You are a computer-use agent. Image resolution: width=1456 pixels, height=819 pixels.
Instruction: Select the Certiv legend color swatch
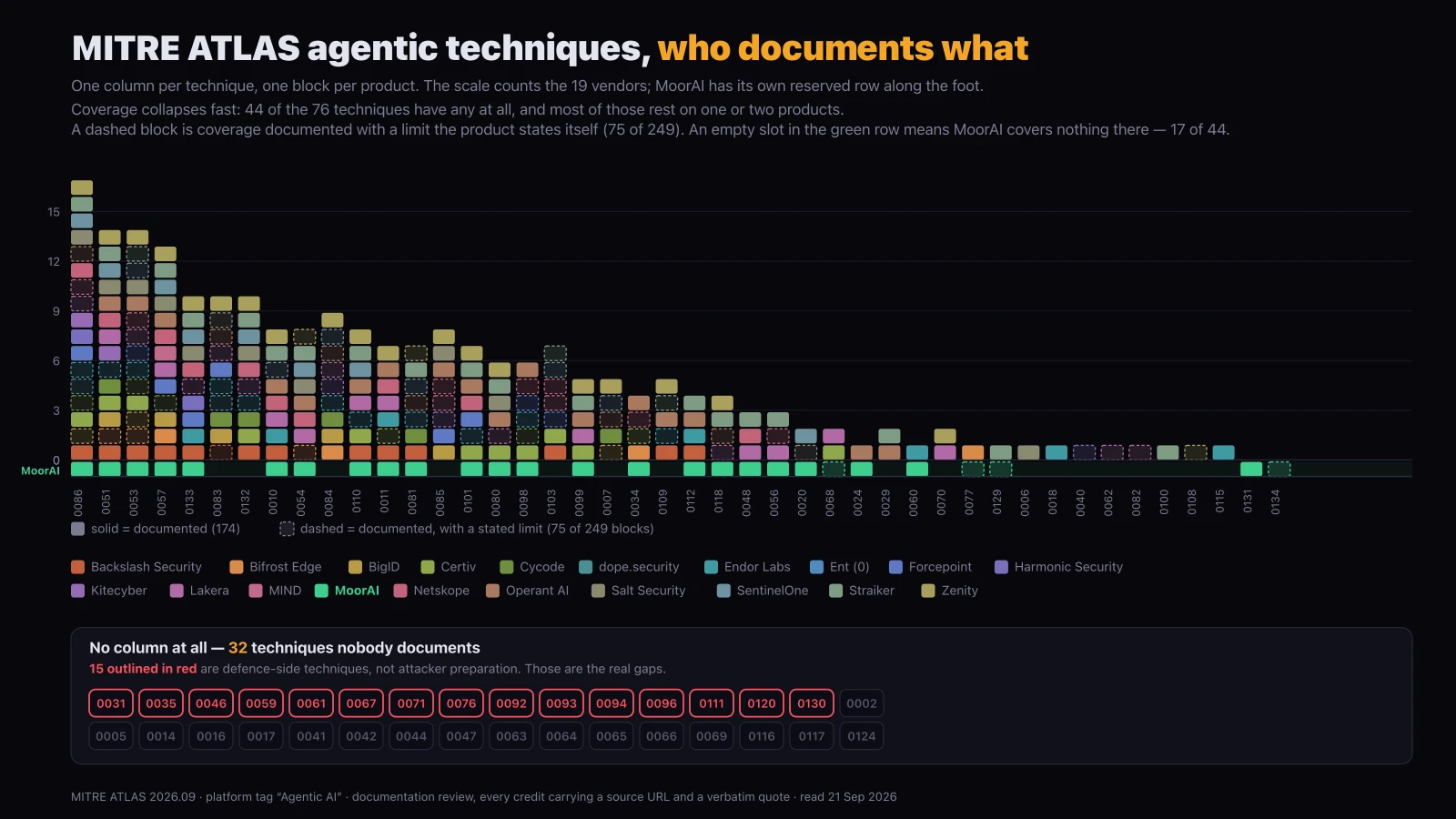tap(428, 567)
